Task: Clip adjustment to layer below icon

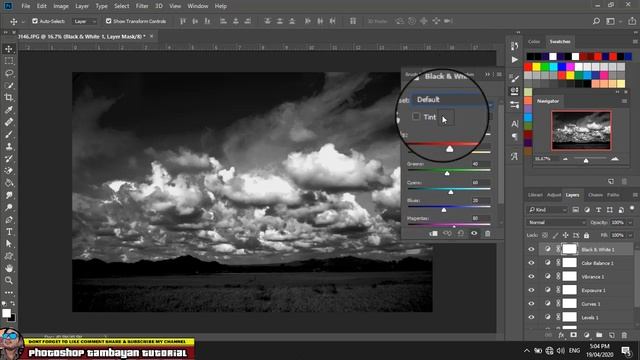Action: click(433, 233)
